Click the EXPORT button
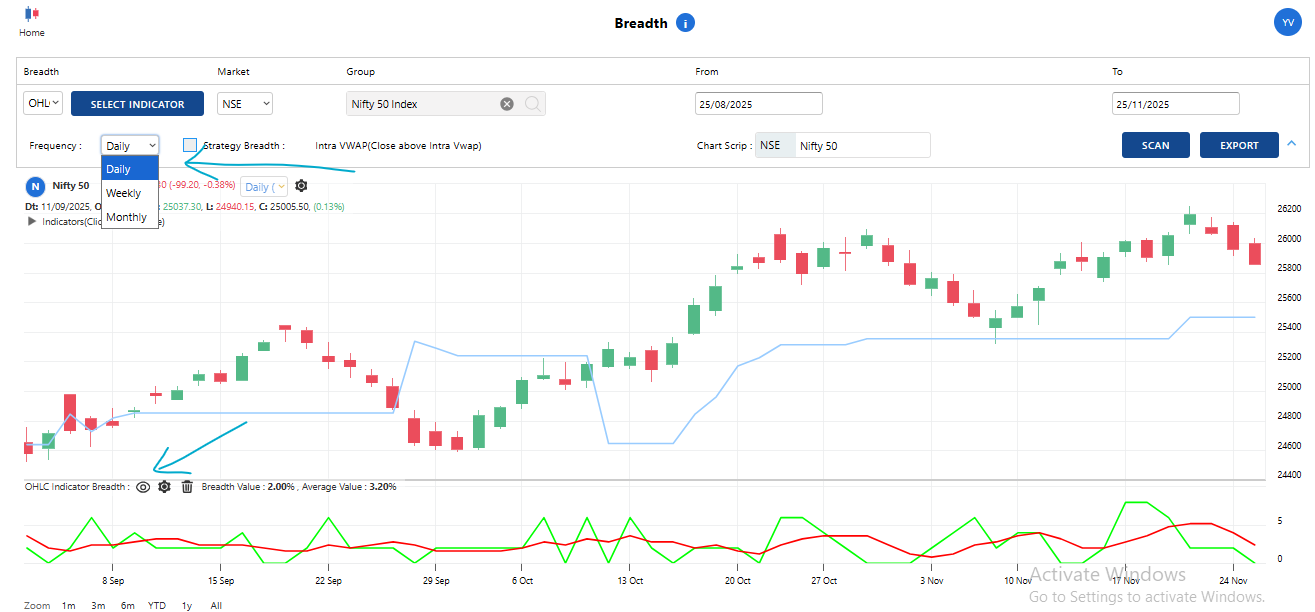The width and height of the screenshot is (1315, 612). point(1239,145)
